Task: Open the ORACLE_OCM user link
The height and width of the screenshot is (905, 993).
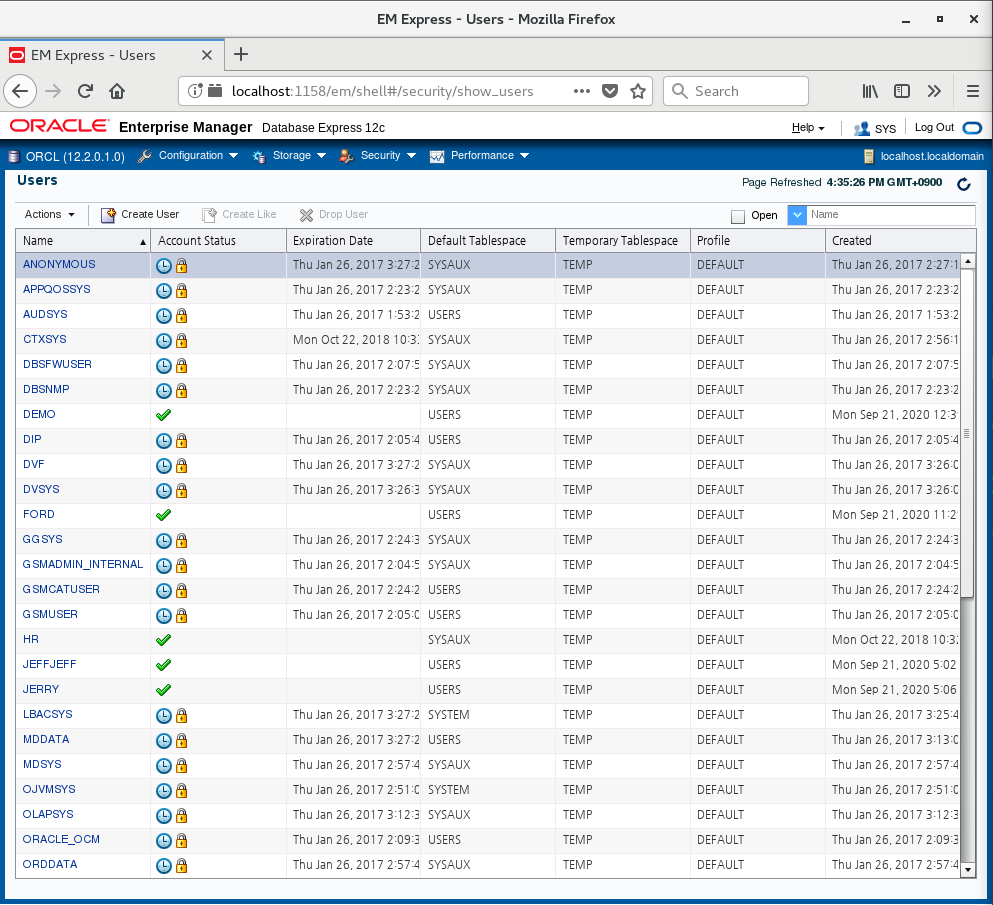Action: [61, 839]
